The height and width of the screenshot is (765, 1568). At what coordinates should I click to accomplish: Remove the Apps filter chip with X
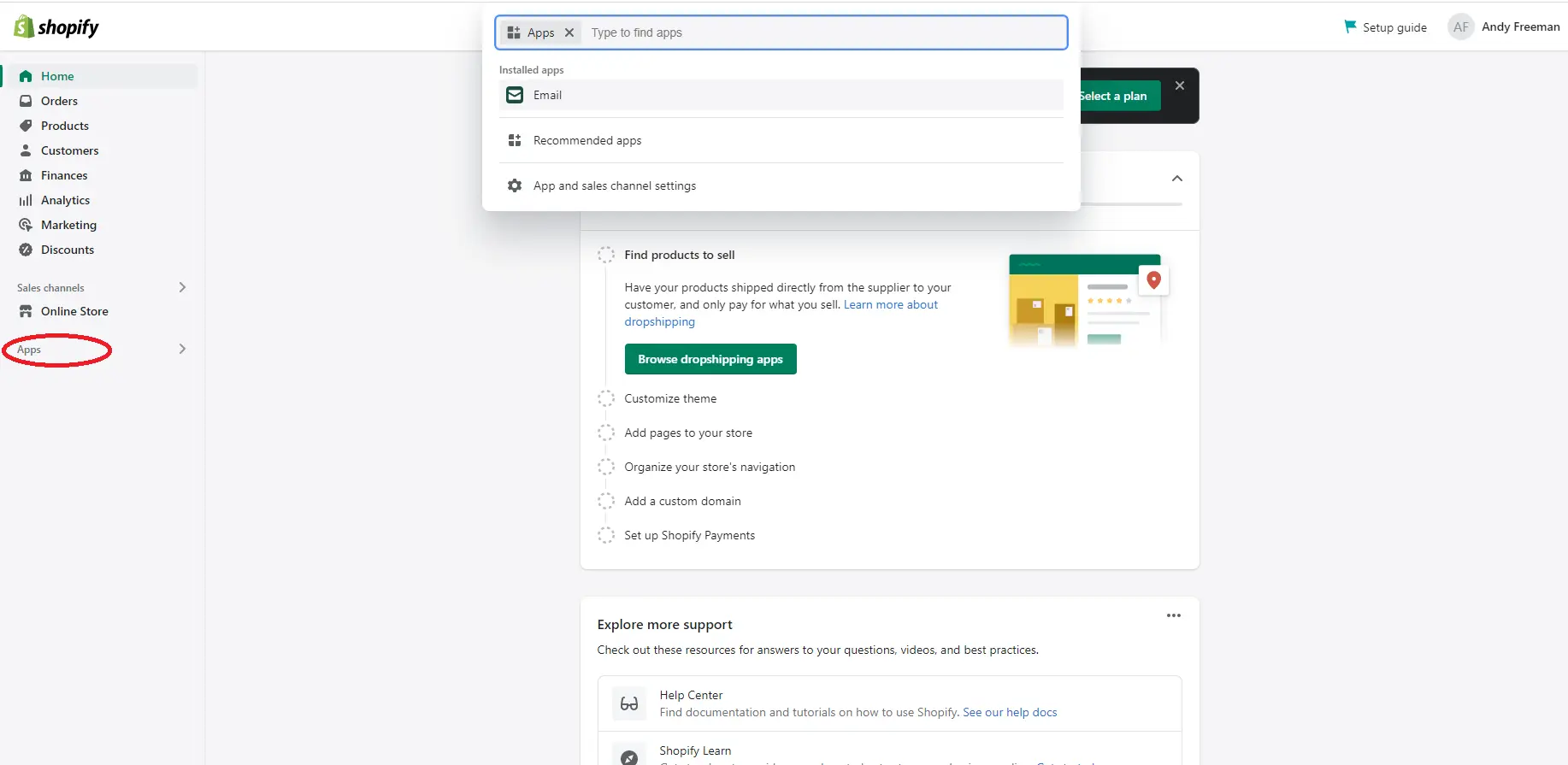569,32
